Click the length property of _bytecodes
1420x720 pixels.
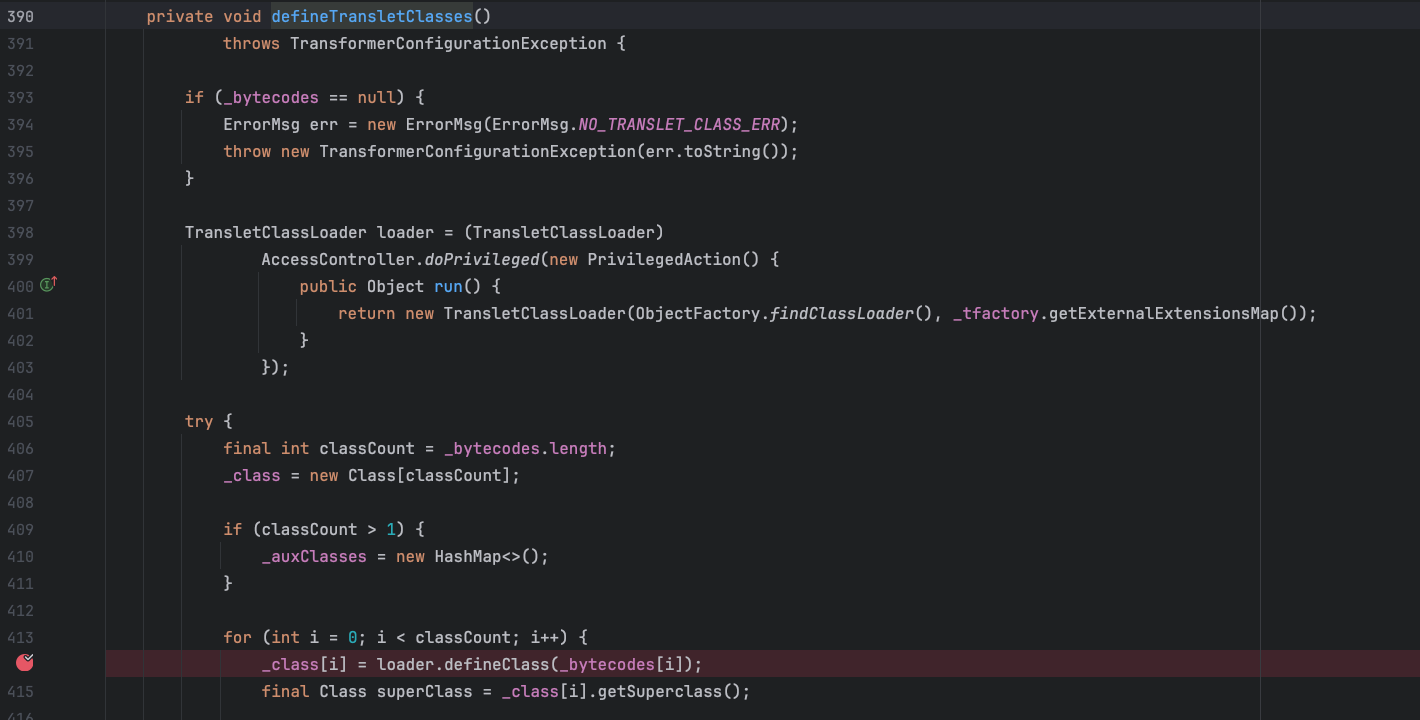pyautogui.click(x=578, y=448)
